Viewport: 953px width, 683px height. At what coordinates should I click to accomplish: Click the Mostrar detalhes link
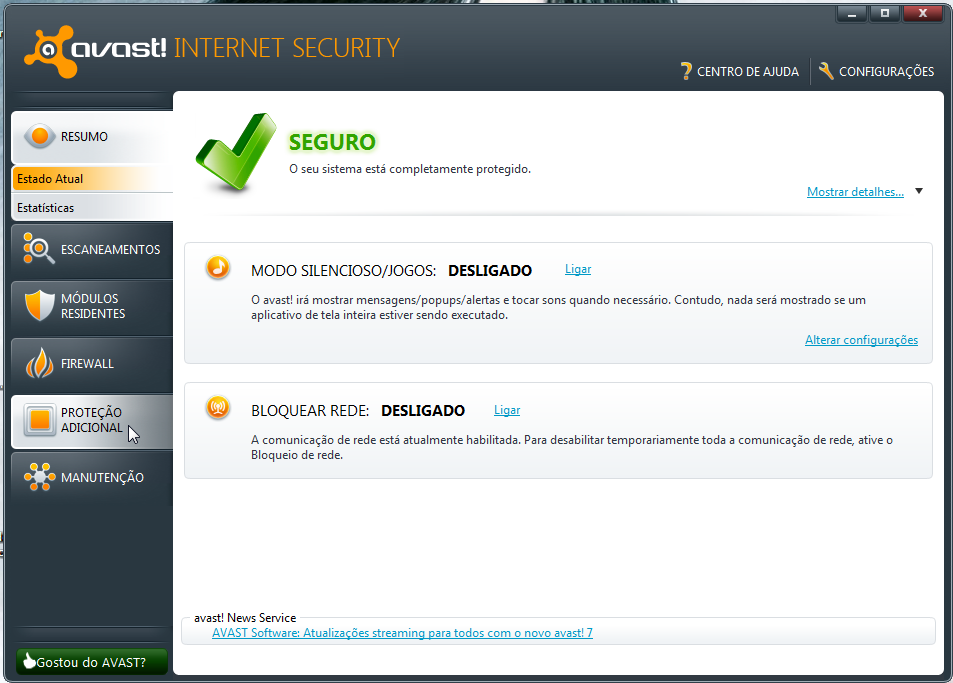pos(855,192)
